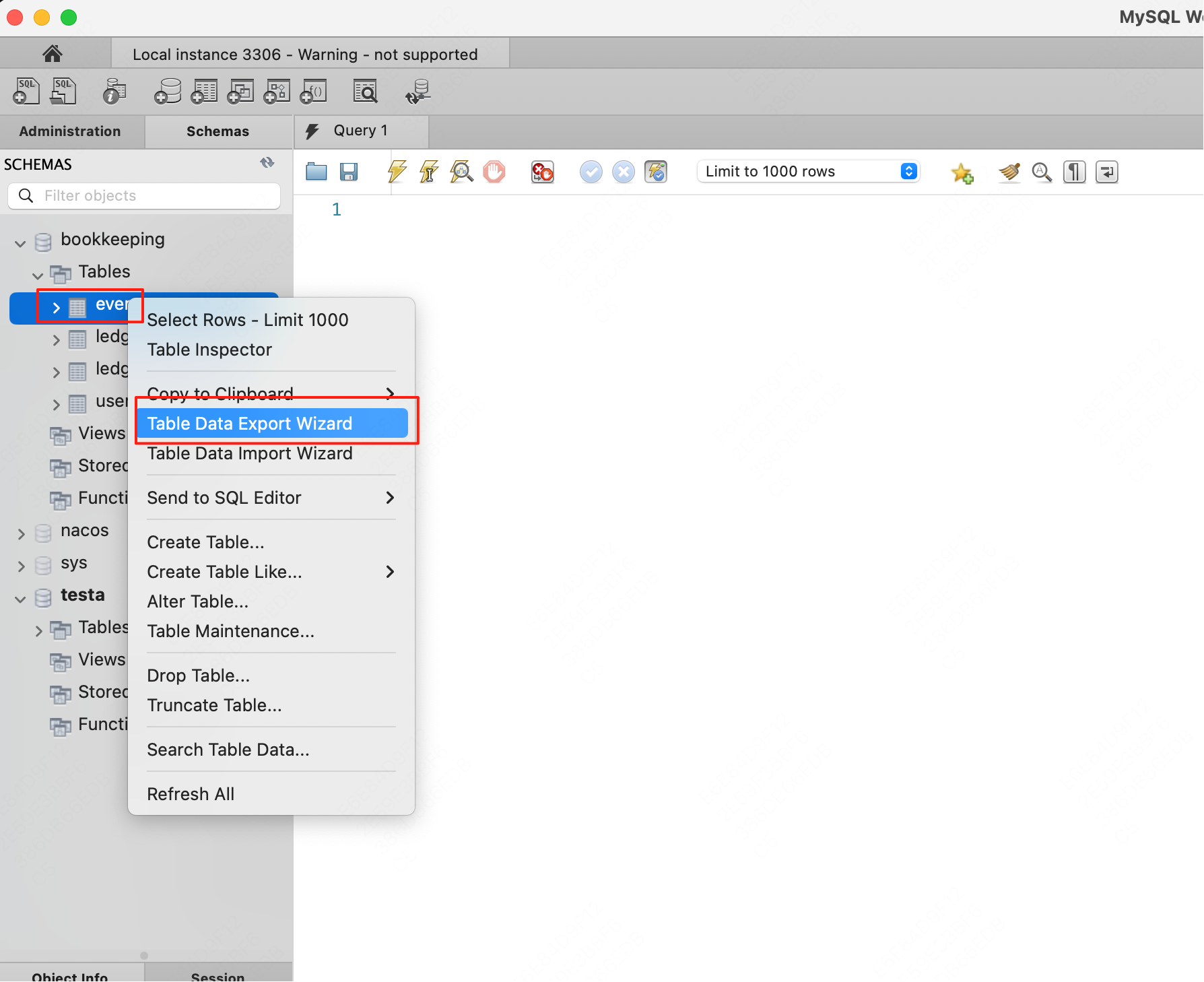Select Refresh All in context menu
This screenshot has height=982, width=1204.
point(191,793)
